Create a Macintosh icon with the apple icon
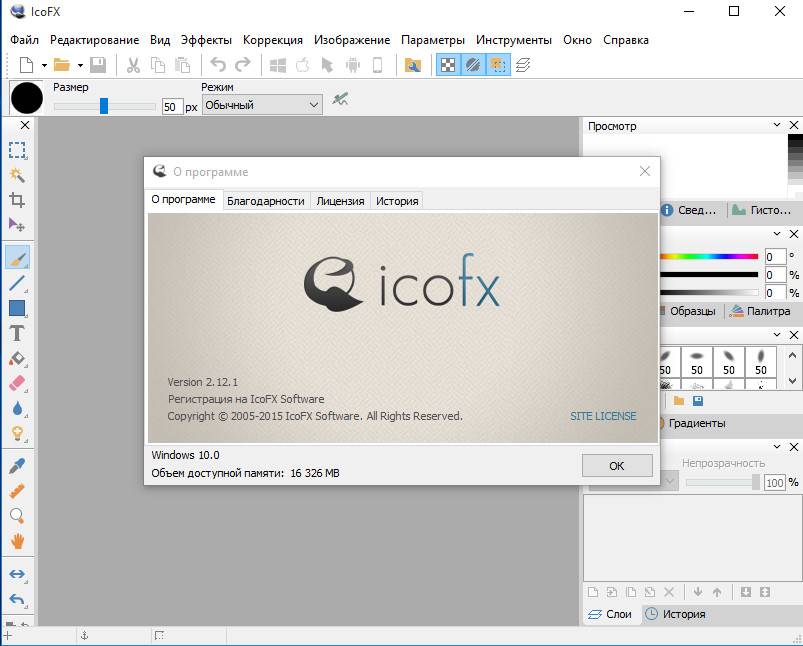This screenshot has width=803, height=646. click(x=303, y=65)
